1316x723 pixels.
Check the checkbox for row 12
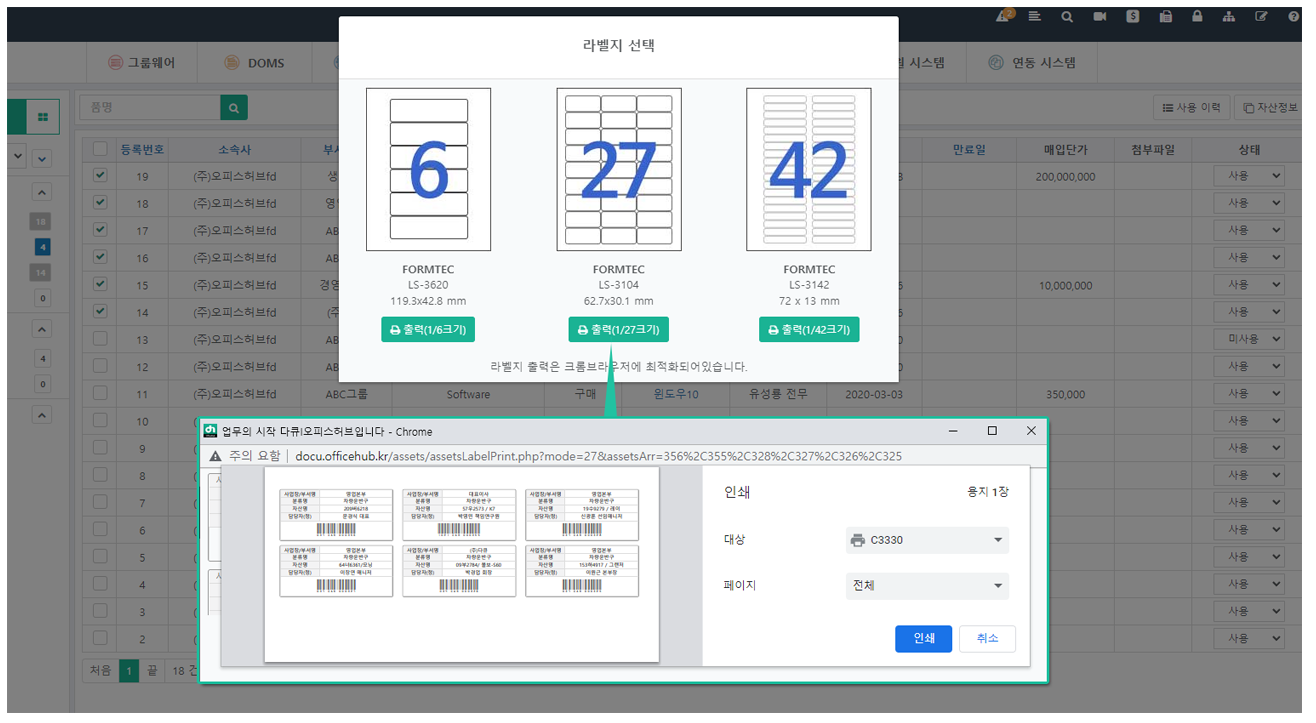100,366
